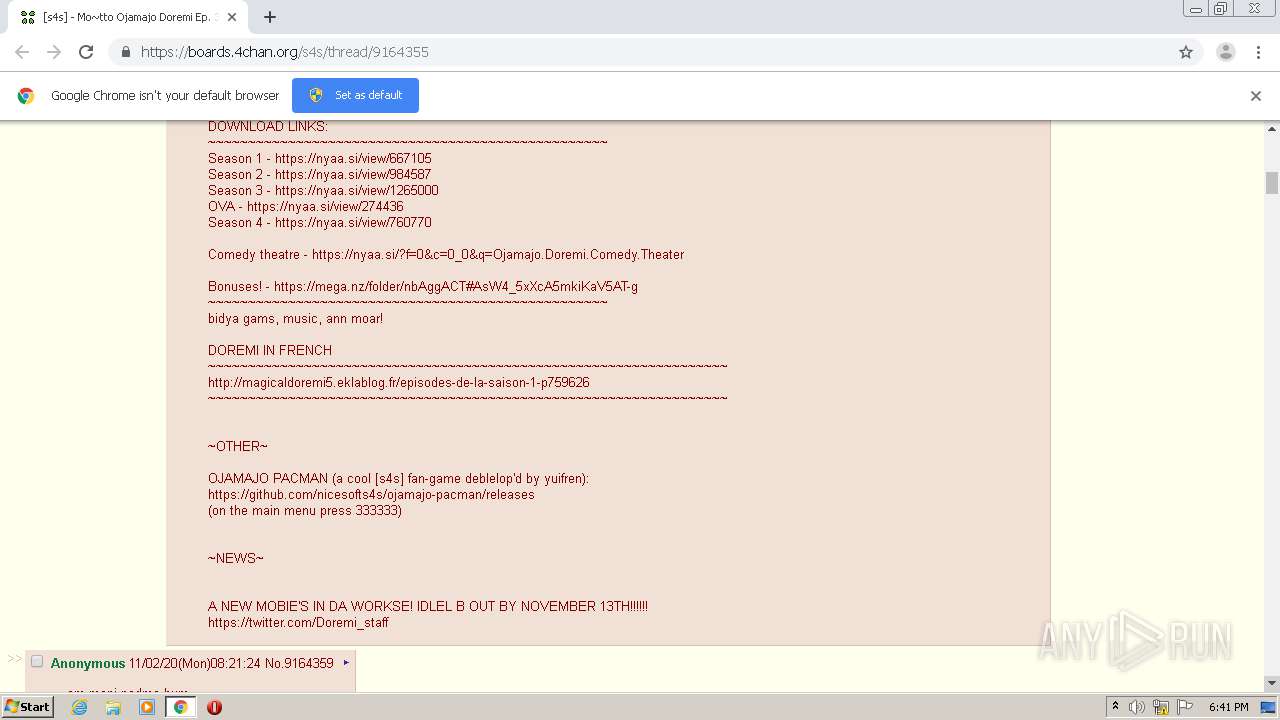Open the network tray icon
The height and width of the screenshot is (720, 1280).
(1161, 707)
